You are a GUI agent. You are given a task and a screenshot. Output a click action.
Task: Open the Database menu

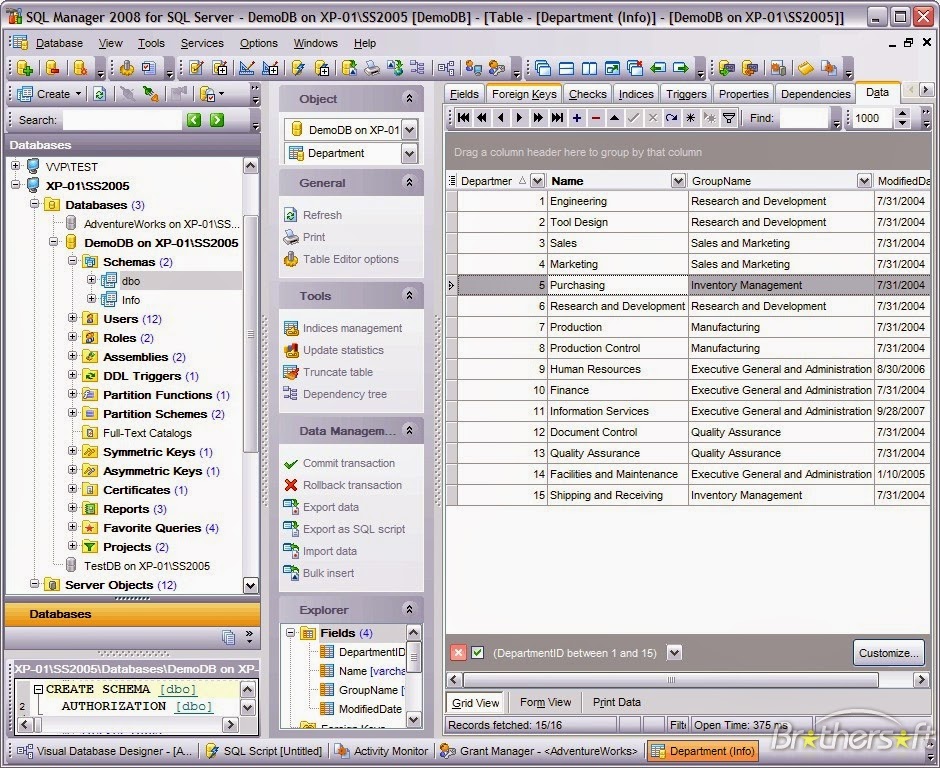59,43
